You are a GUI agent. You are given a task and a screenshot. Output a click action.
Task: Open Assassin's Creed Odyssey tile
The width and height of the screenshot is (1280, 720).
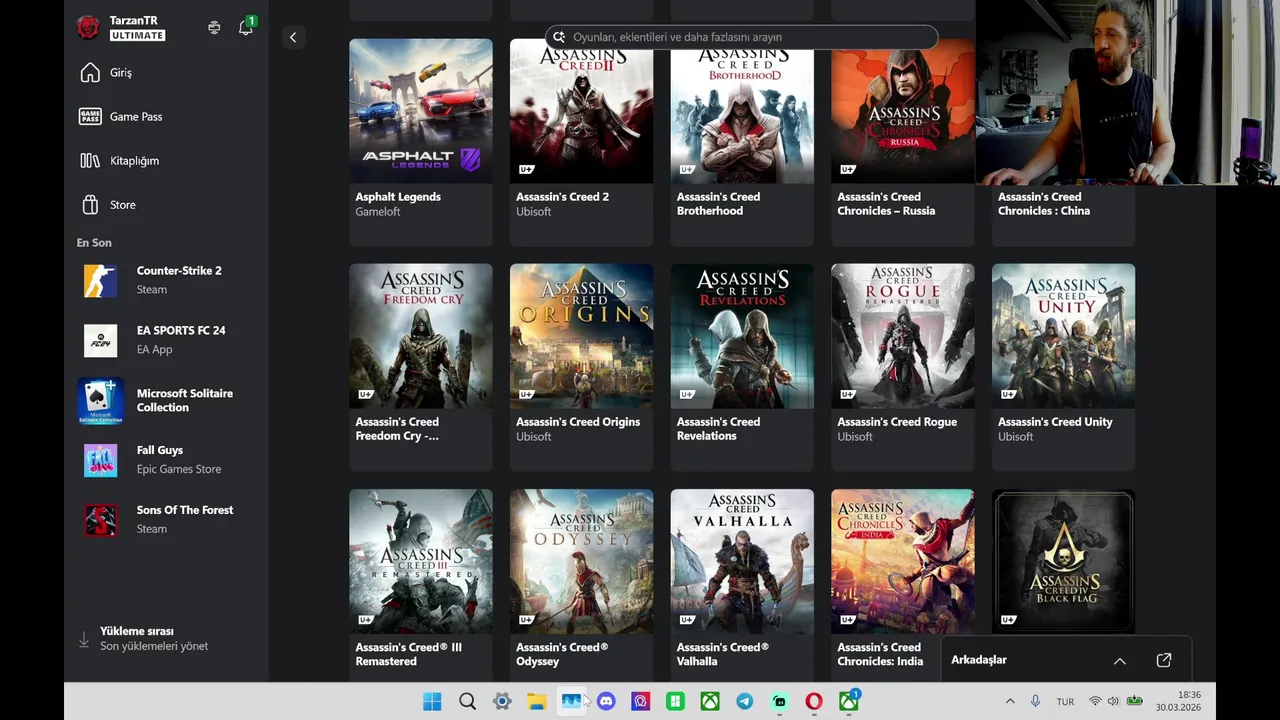click(581, 585)
